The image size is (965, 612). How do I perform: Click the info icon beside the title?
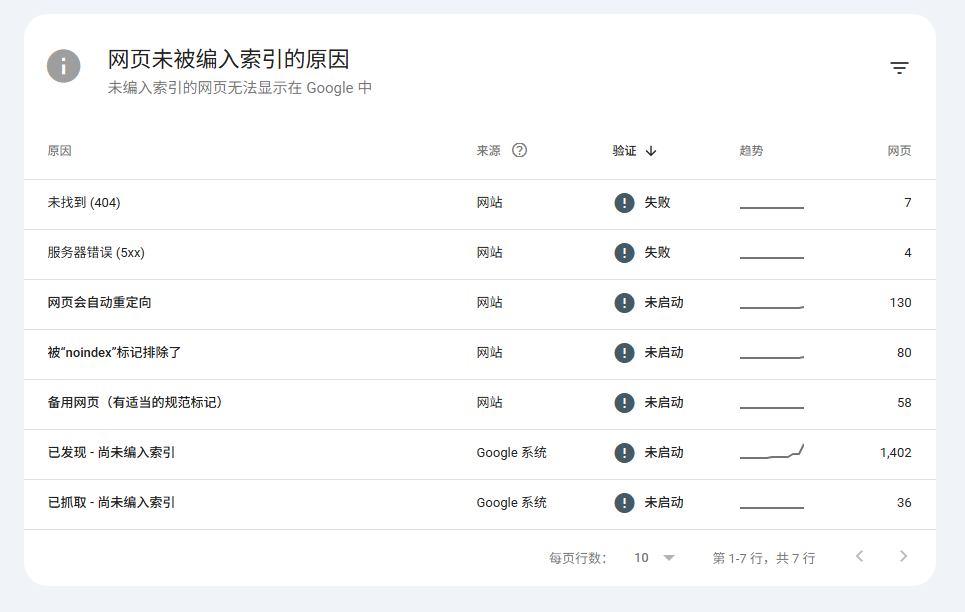pyautogui.click(x=63, y=66)
